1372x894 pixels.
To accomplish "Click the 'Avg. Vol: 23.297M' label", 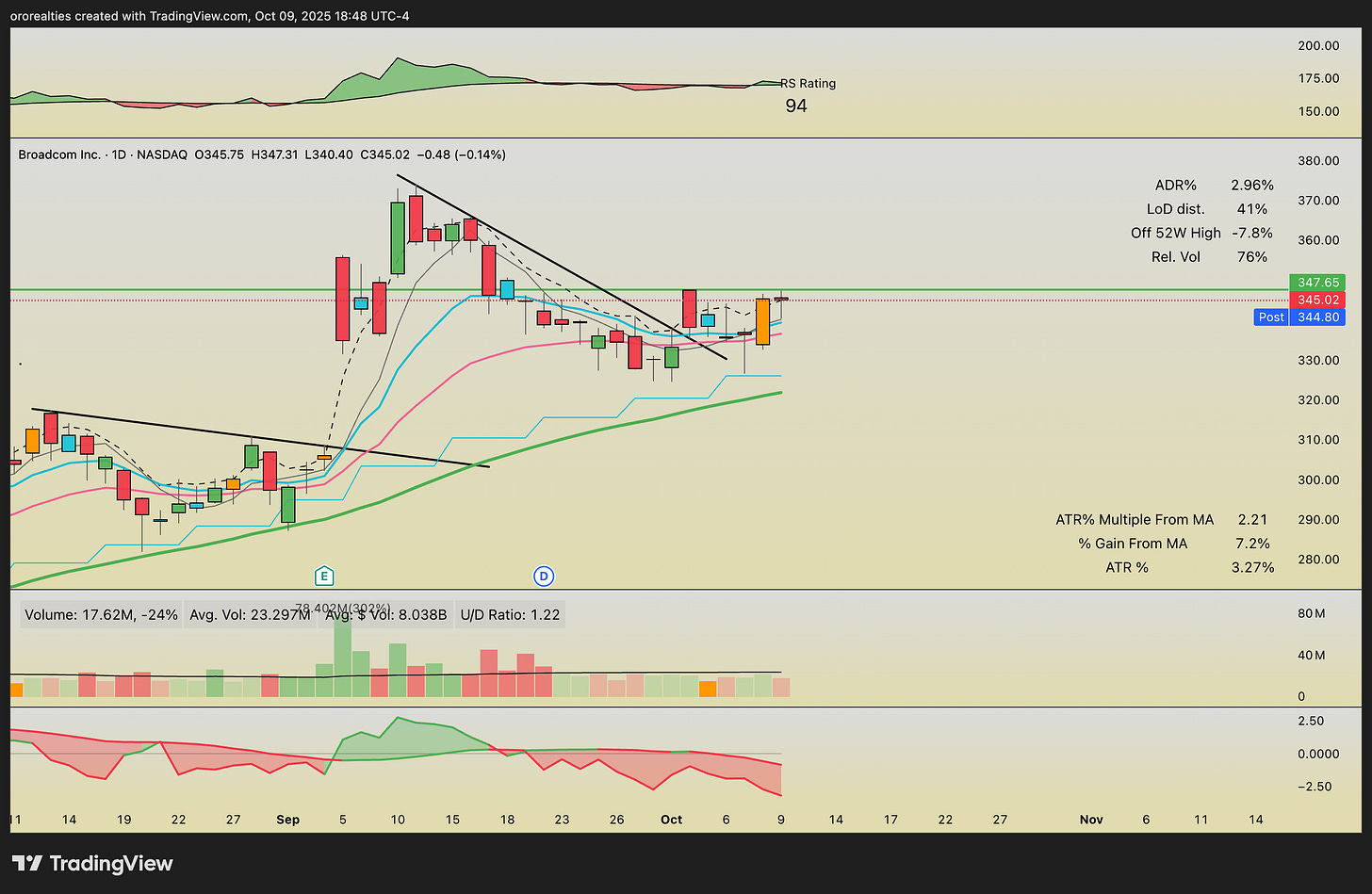I will click(x=250, y=615).
